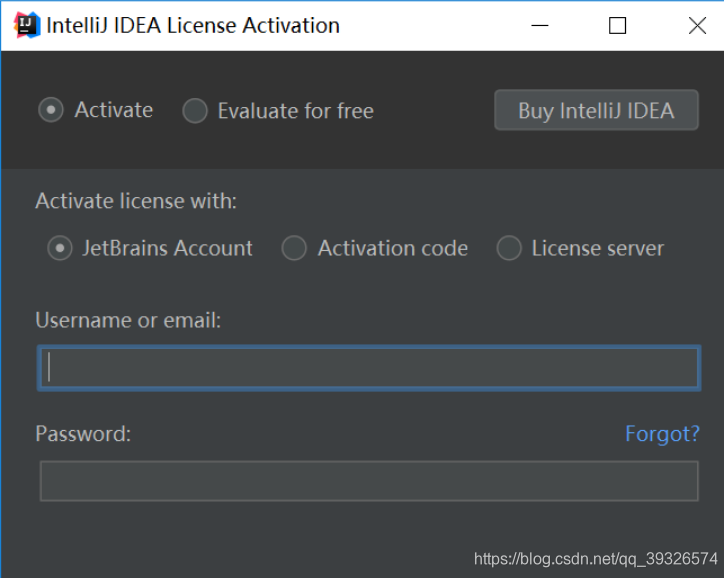Click into the Password field

(x=369, y=481)
